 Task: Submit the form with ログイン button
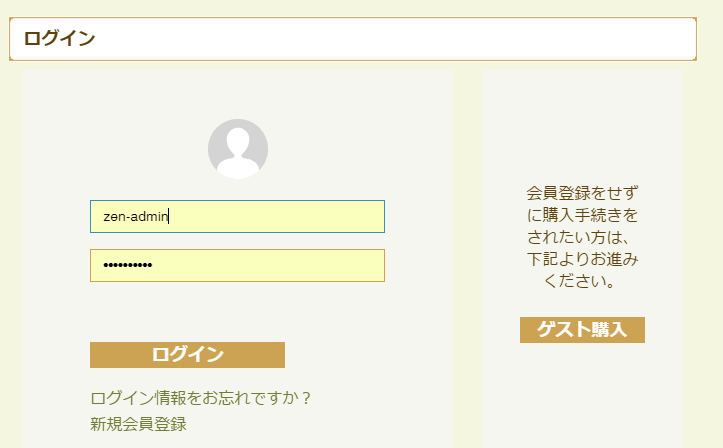187,355
